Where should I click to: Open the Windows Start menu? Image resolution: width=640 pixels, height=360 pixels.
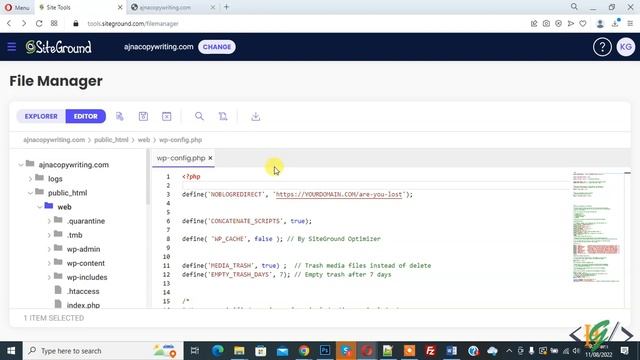click(x=11, y=351)
